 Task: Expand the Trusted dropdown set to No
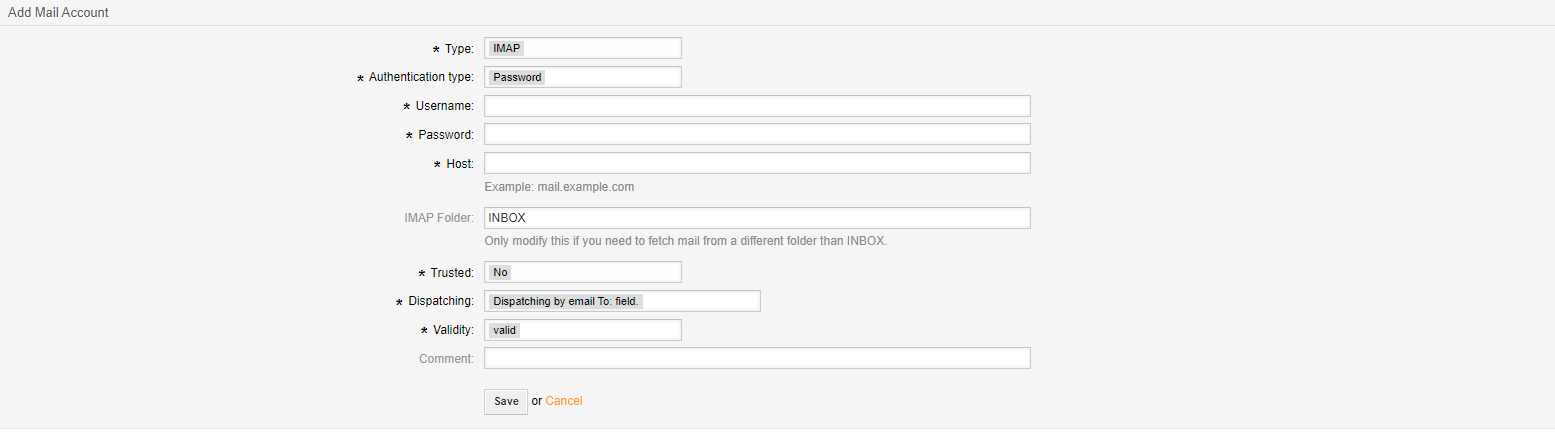582,272
